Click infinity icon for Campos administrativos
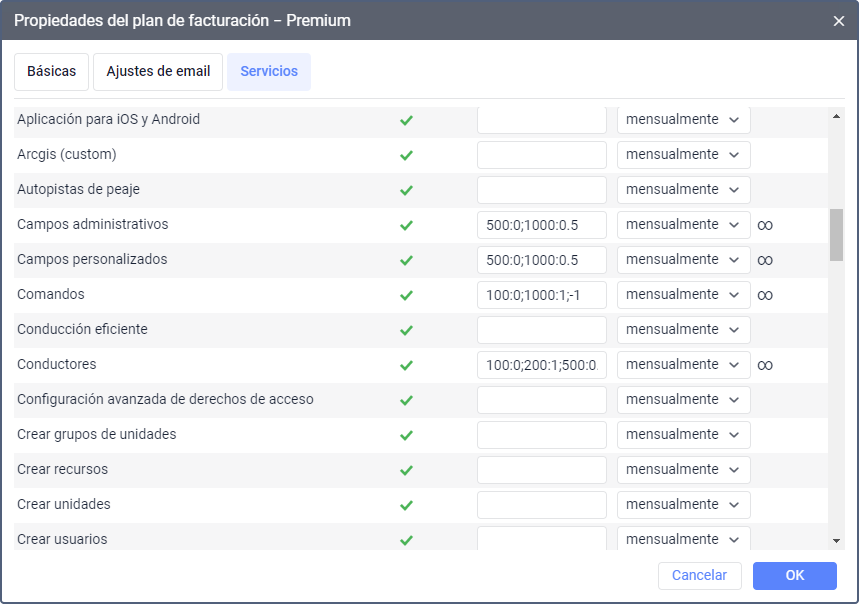Screen dimensions: 859x604 (x=765, y=225)
